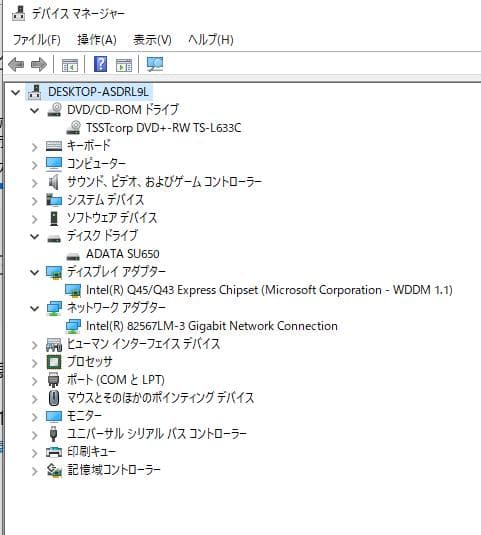
Task: Select Intel(R) 82567LM-3 Gigabit Network Connection text
Action: (x=212, y=326)
